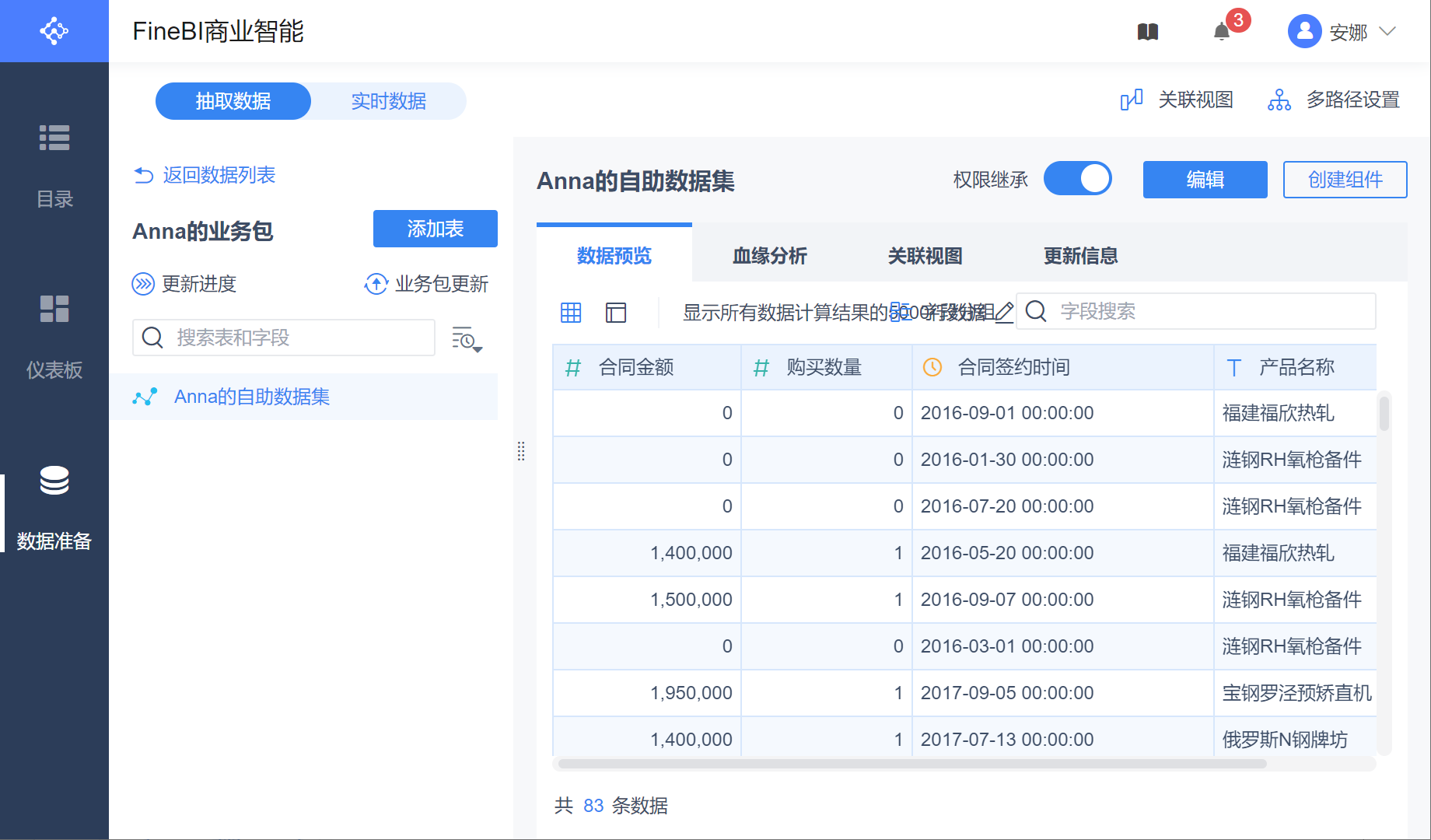1431x840 pixels.
Task: Click the 合同签约时间 column header
Action: click(x=1063, y=367)
